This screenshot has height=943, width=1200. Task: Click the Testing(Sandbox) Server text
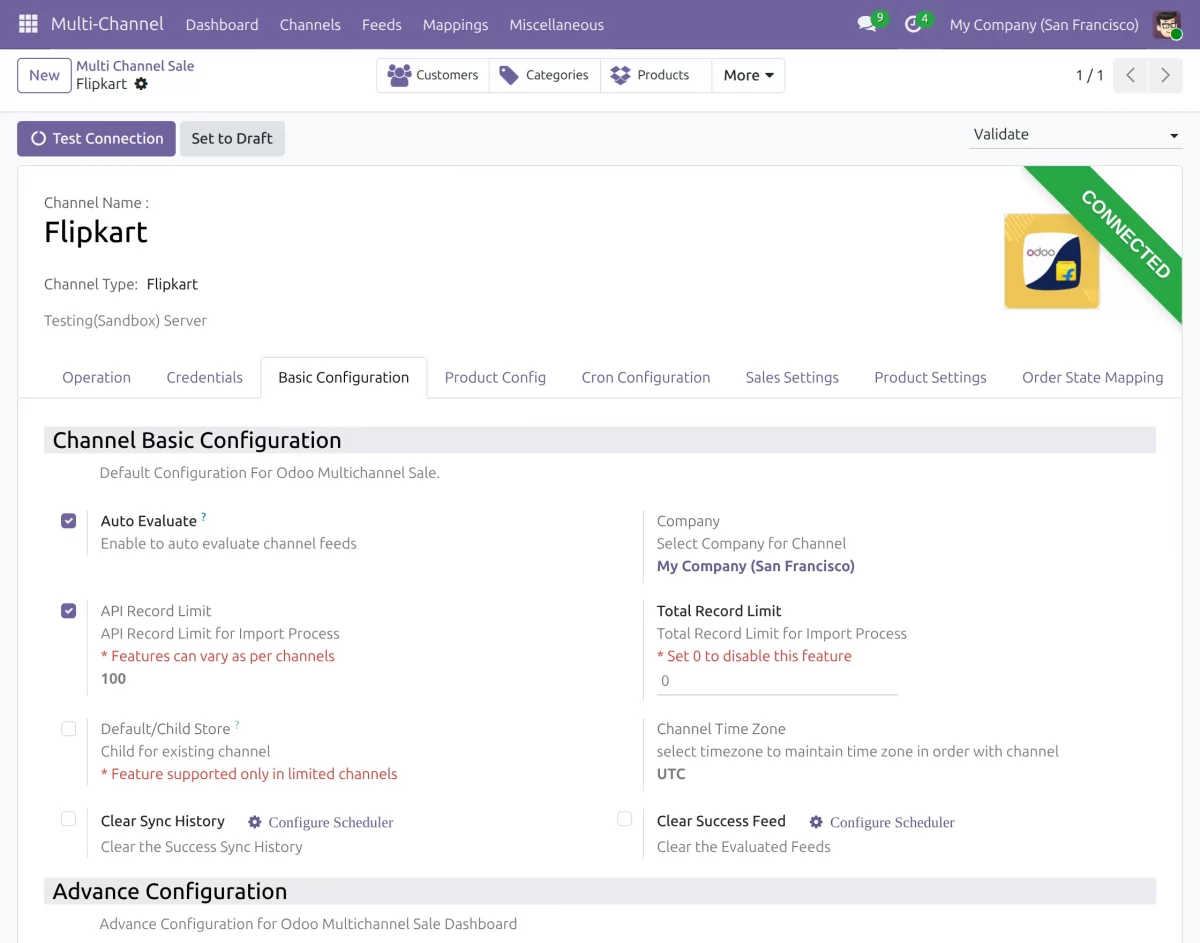[125, 321]
